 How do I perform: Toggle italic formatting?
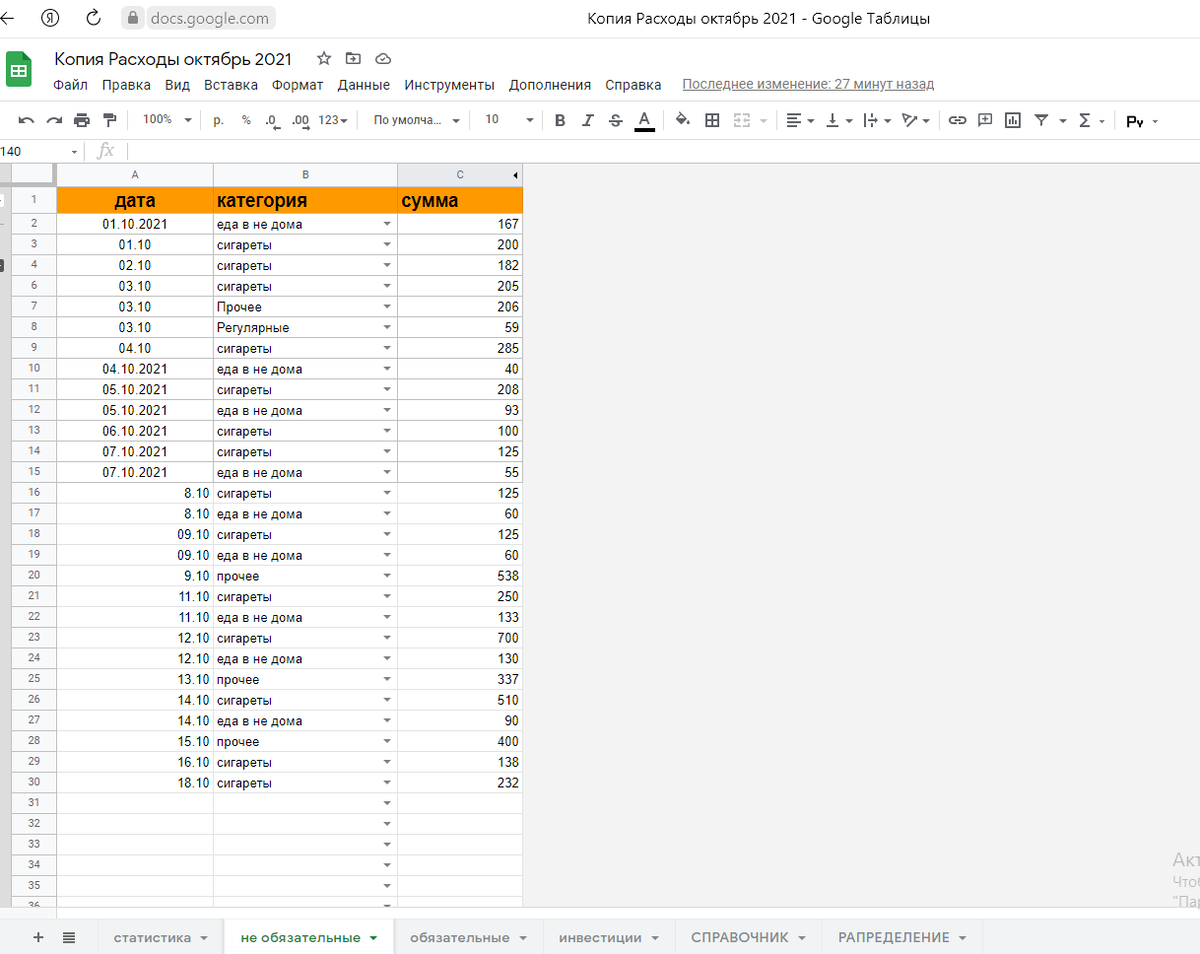pos(588,120)
